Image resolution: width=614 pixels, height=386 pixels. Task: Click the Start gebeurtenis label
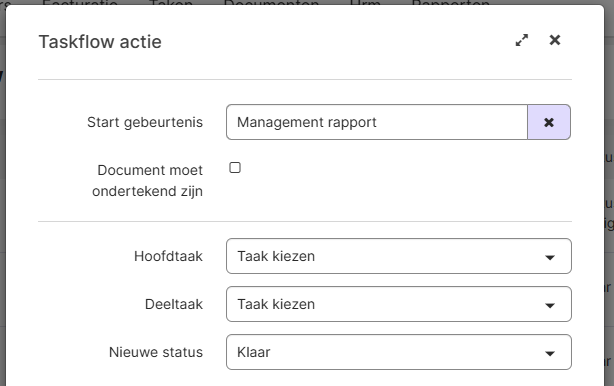click(145, 122)
